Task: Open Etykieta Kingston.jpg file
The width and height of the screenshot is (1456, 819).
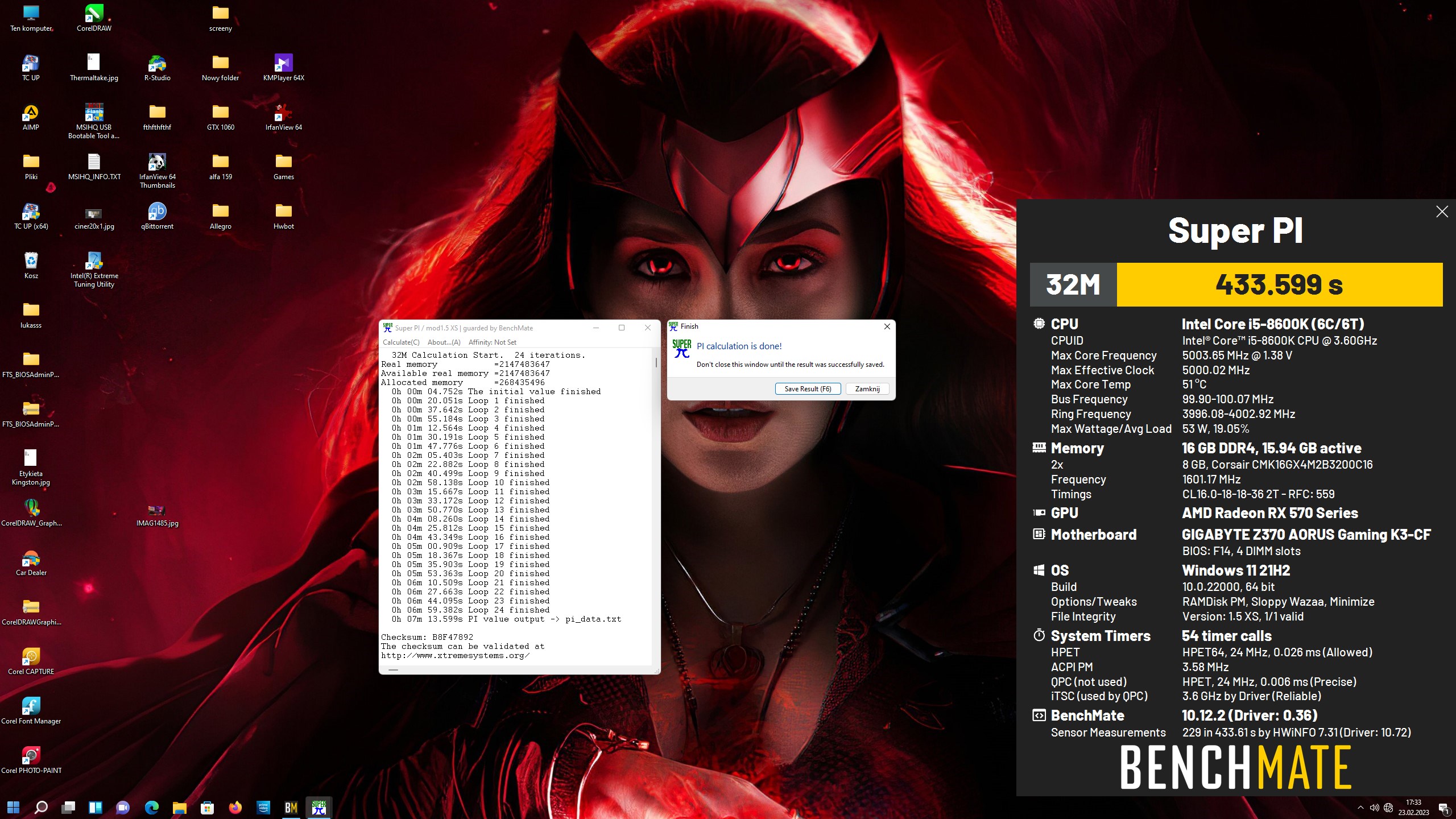Action: tap(31, 467)
